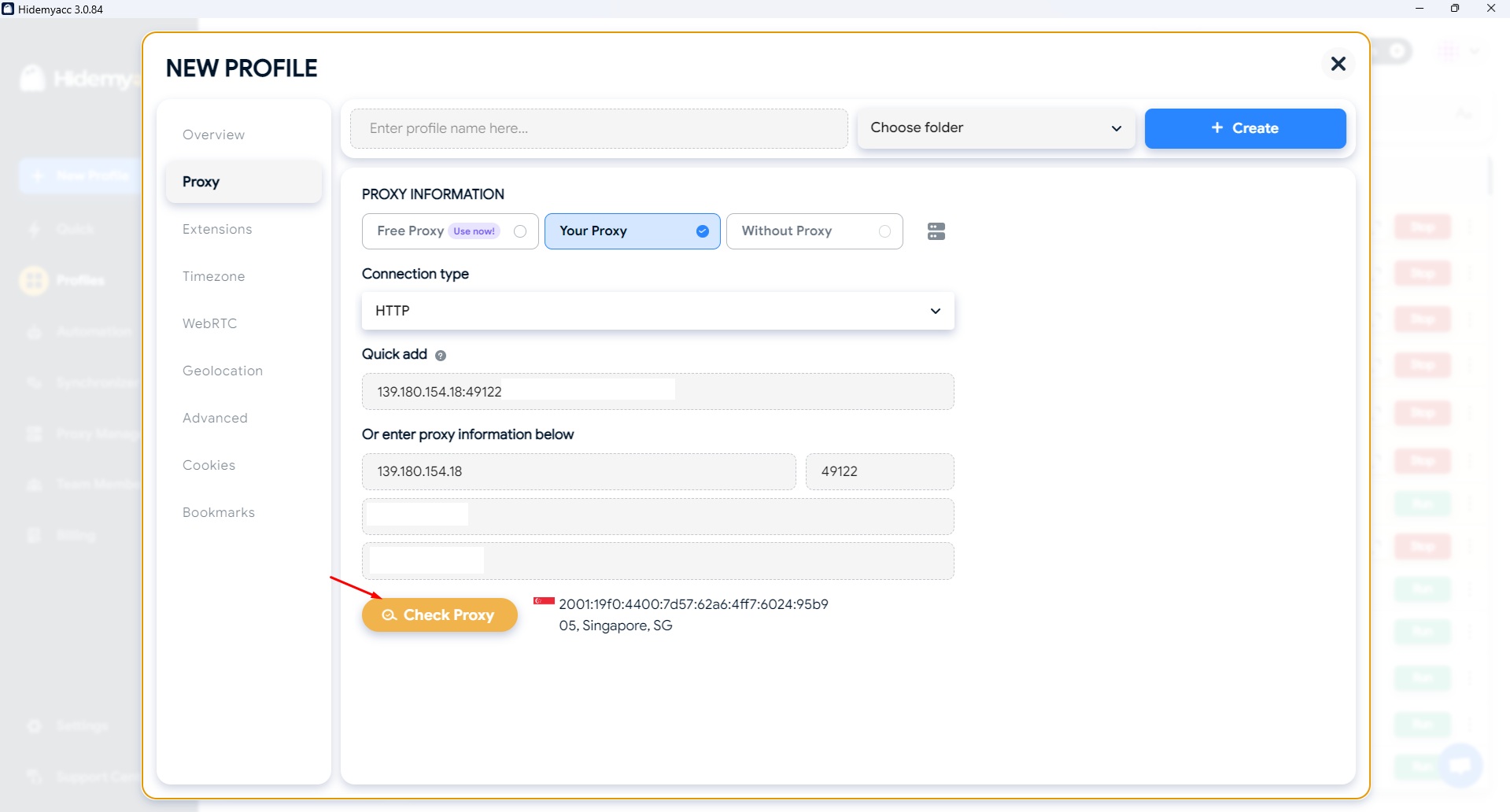Focus the profile name input field
The height and width of the screenshot is (812, 1510).
pyautogui.click(x=599, y=128)
